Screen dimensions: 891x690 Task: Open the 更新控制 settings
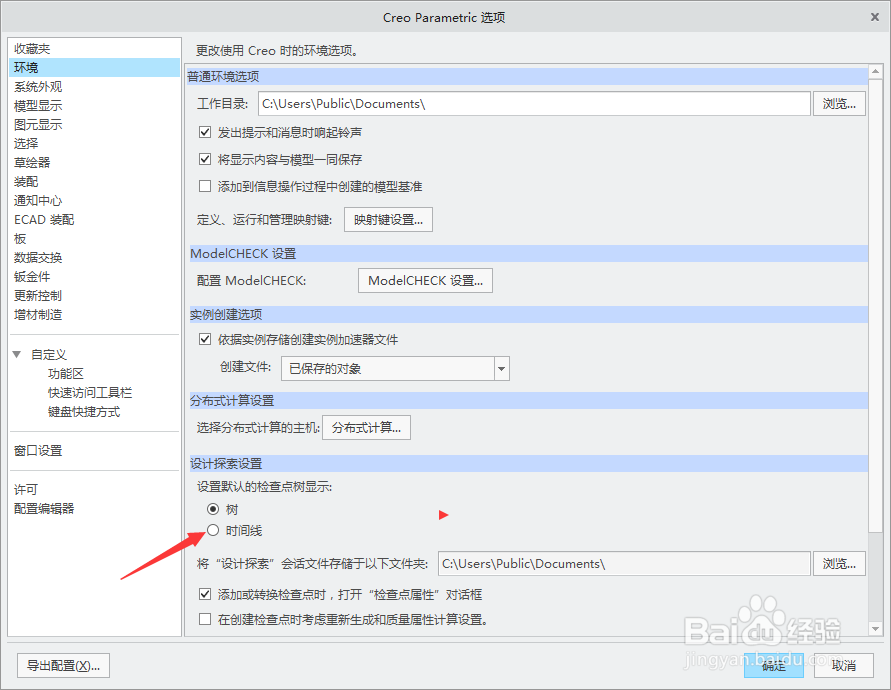pyautogui.click(x=38, y=296)
